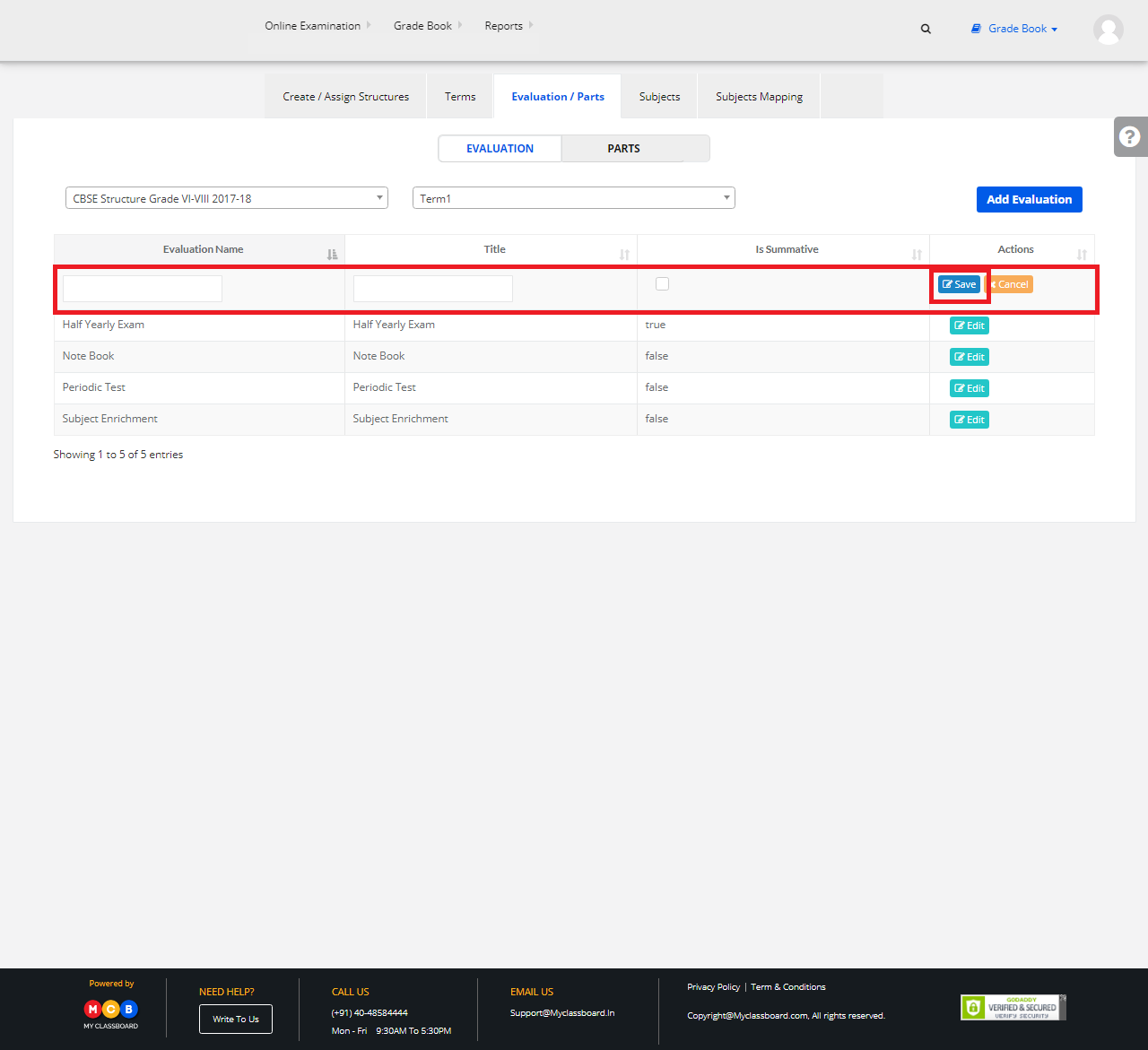Expand the Grade Book module dropdown
1148x1050 pixels.
[x=1014, y=29]
